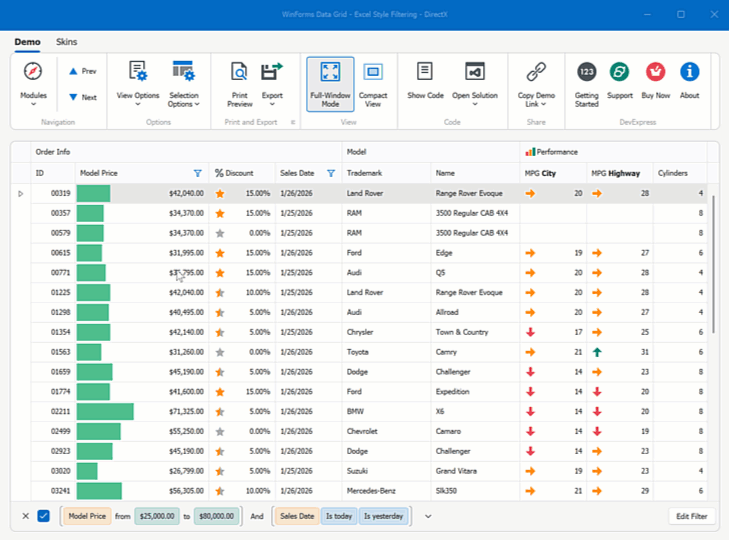
Task: Toggle Full-Window Mode
Action: coord(330,84)
